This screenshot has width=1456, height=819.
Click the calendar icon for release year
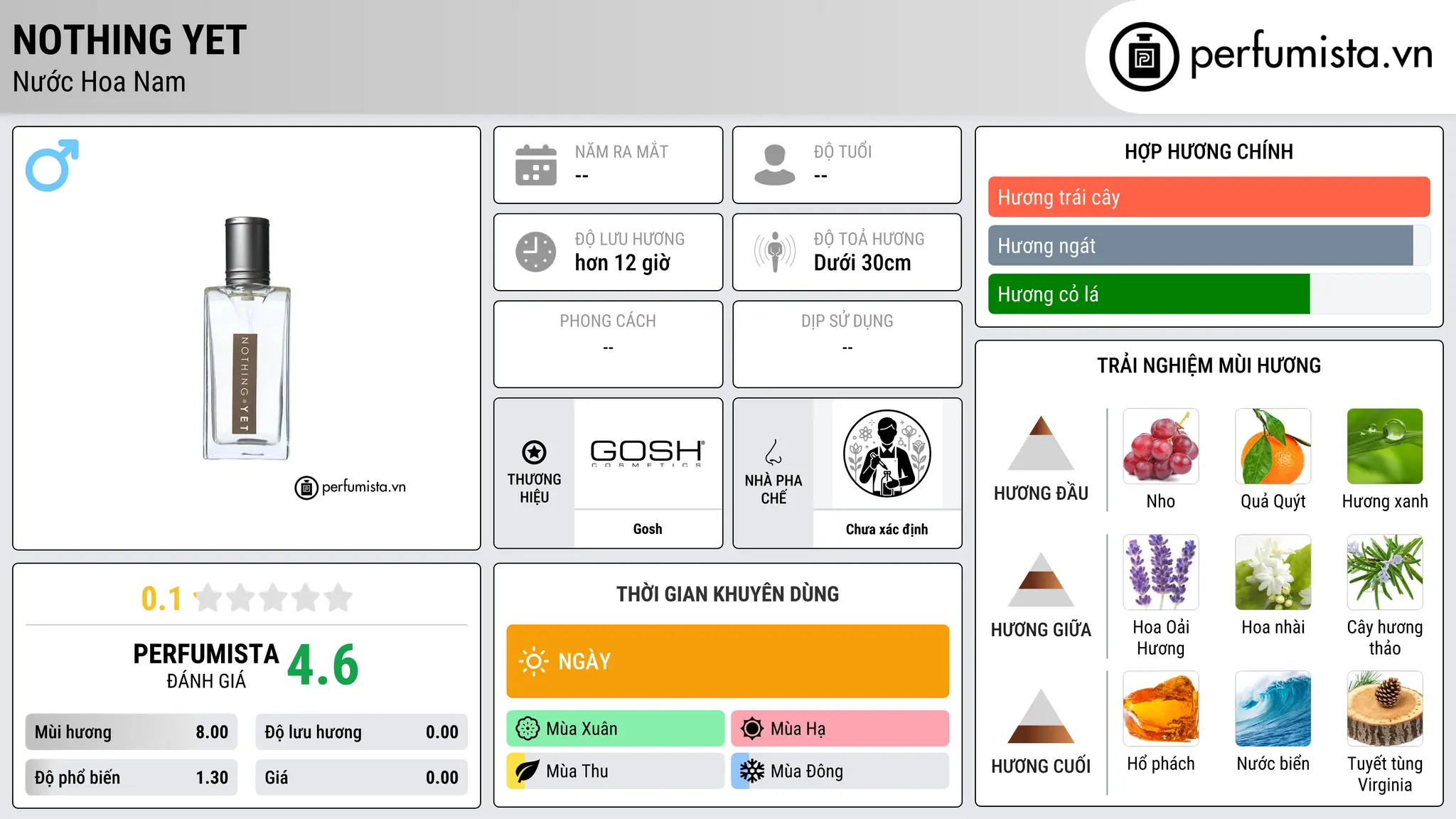[x=536, y=165]
